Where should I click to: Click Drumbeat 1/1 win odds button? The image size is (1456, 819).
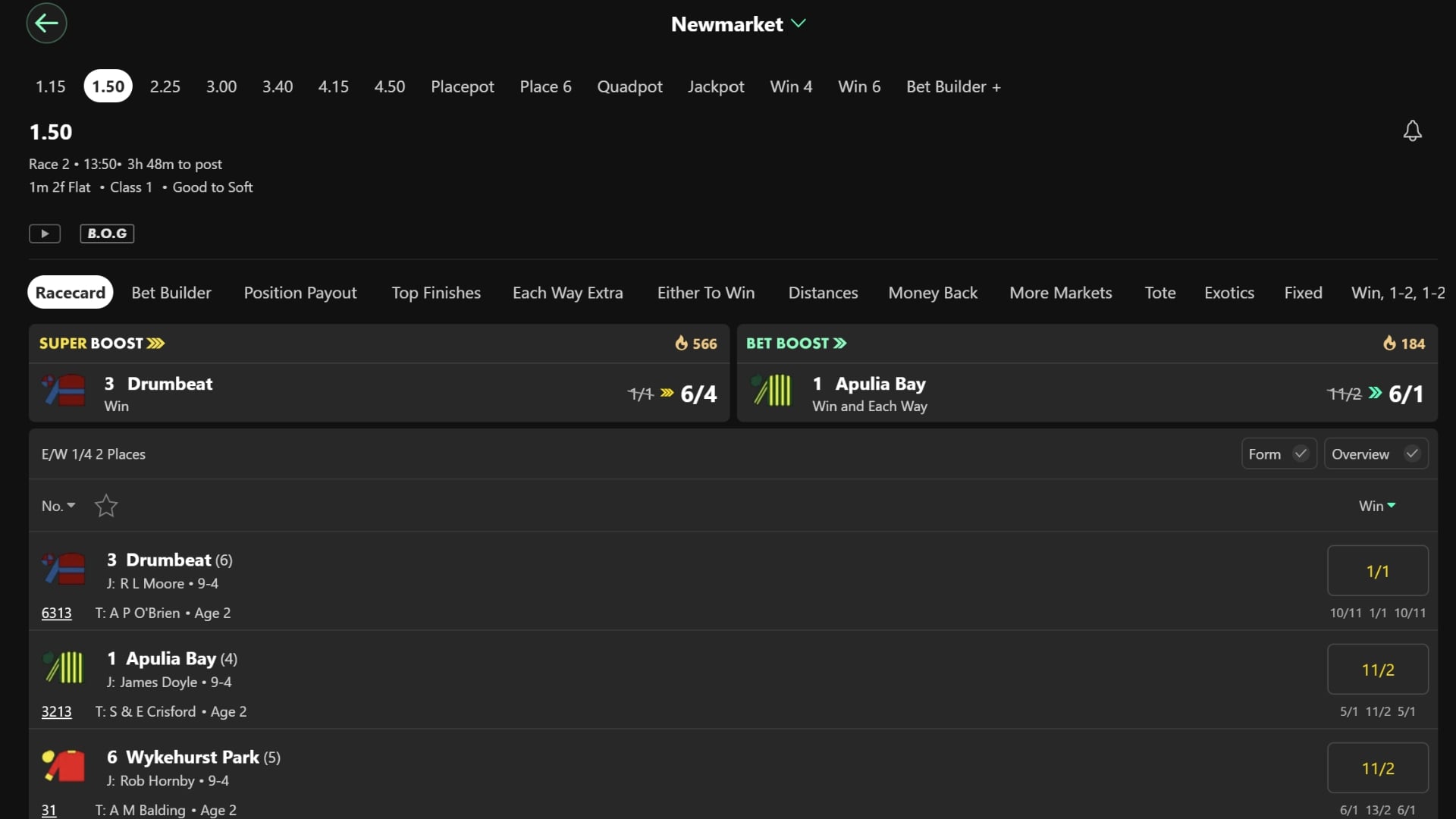click(x=1378, y=571)
